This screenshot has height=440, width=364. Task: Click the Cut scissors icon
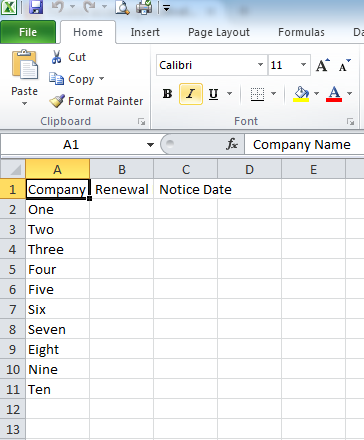point(56,57)
